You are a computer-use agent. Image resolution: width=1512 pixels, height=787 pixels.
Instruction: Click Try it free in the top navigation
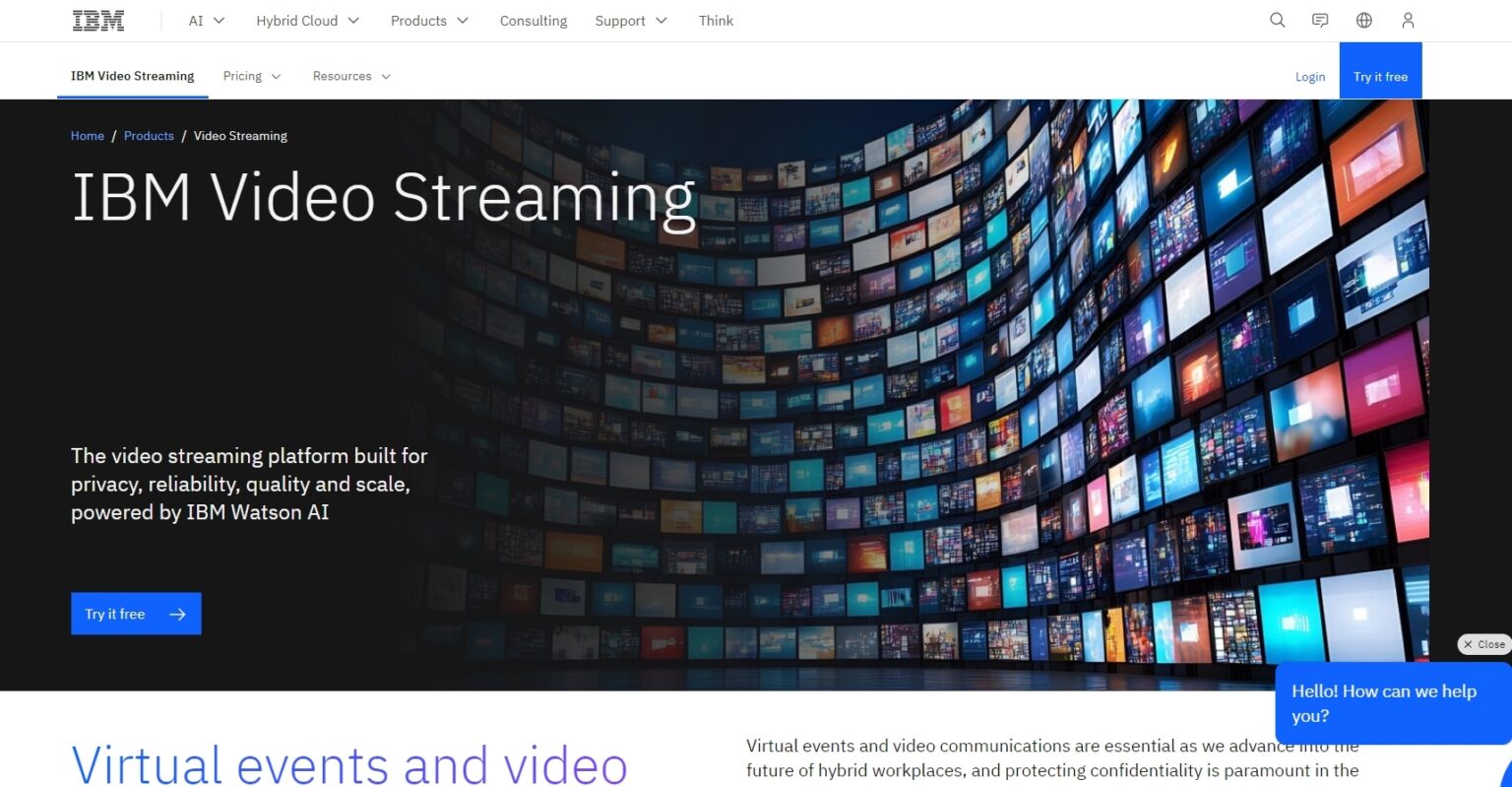1380,76
